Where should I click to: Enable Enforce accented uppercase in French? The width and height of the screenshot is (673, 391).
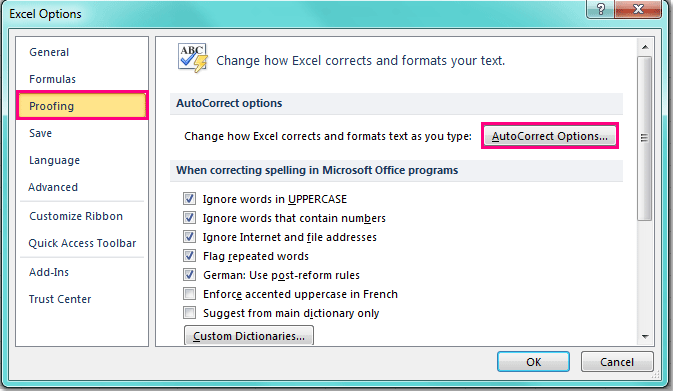click(189, 294)
